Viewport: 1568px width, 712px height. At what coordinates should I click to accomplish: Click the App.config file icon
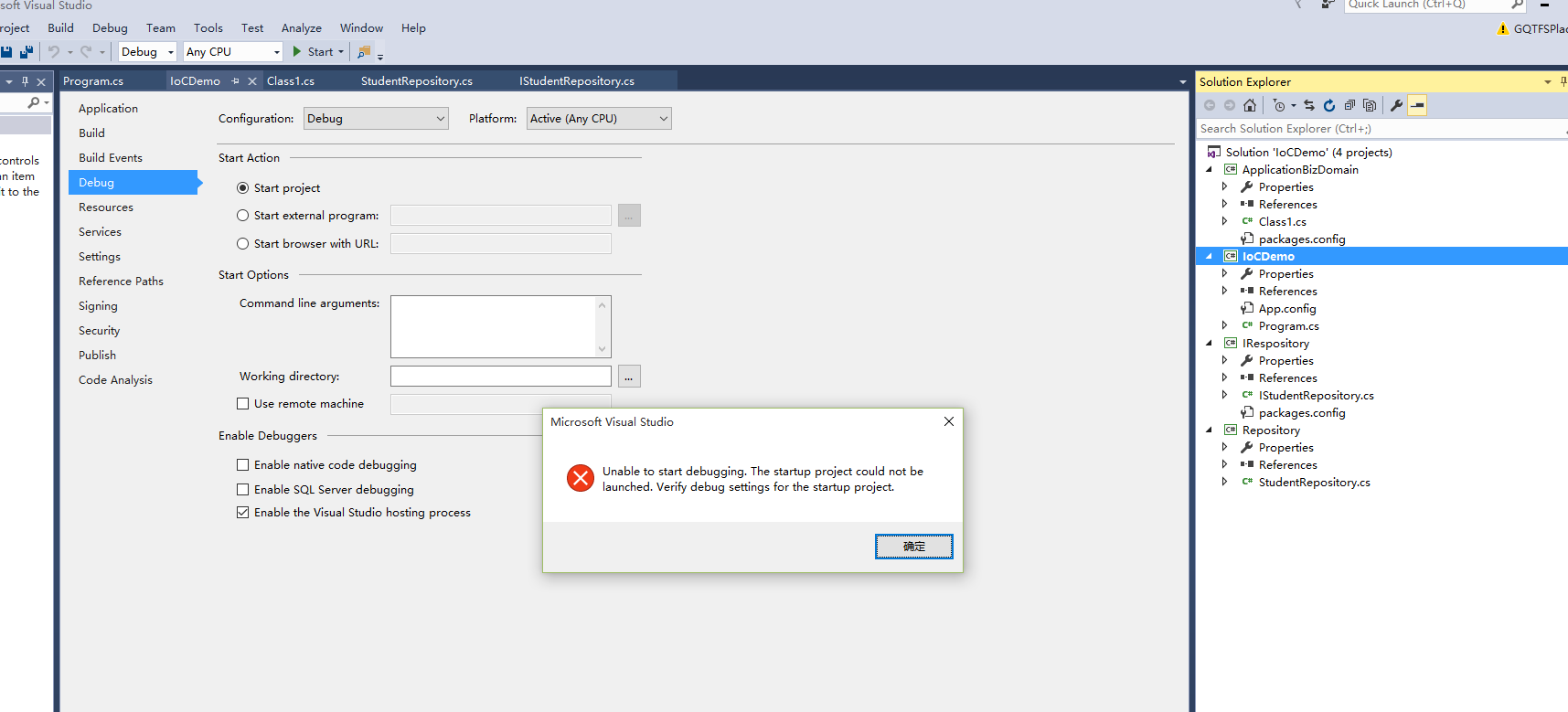(1247, 309)
